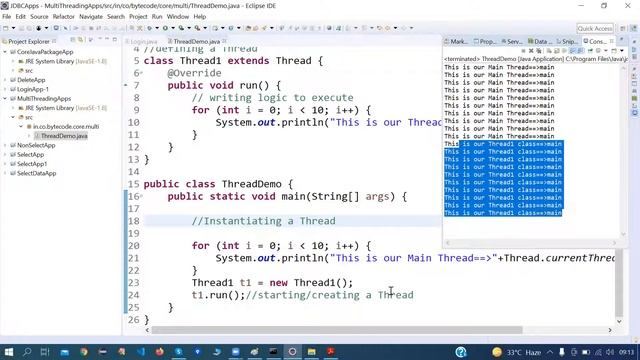Open the Open Console dropdown arrow
640x360 pixels.
(x=621, y=51)
